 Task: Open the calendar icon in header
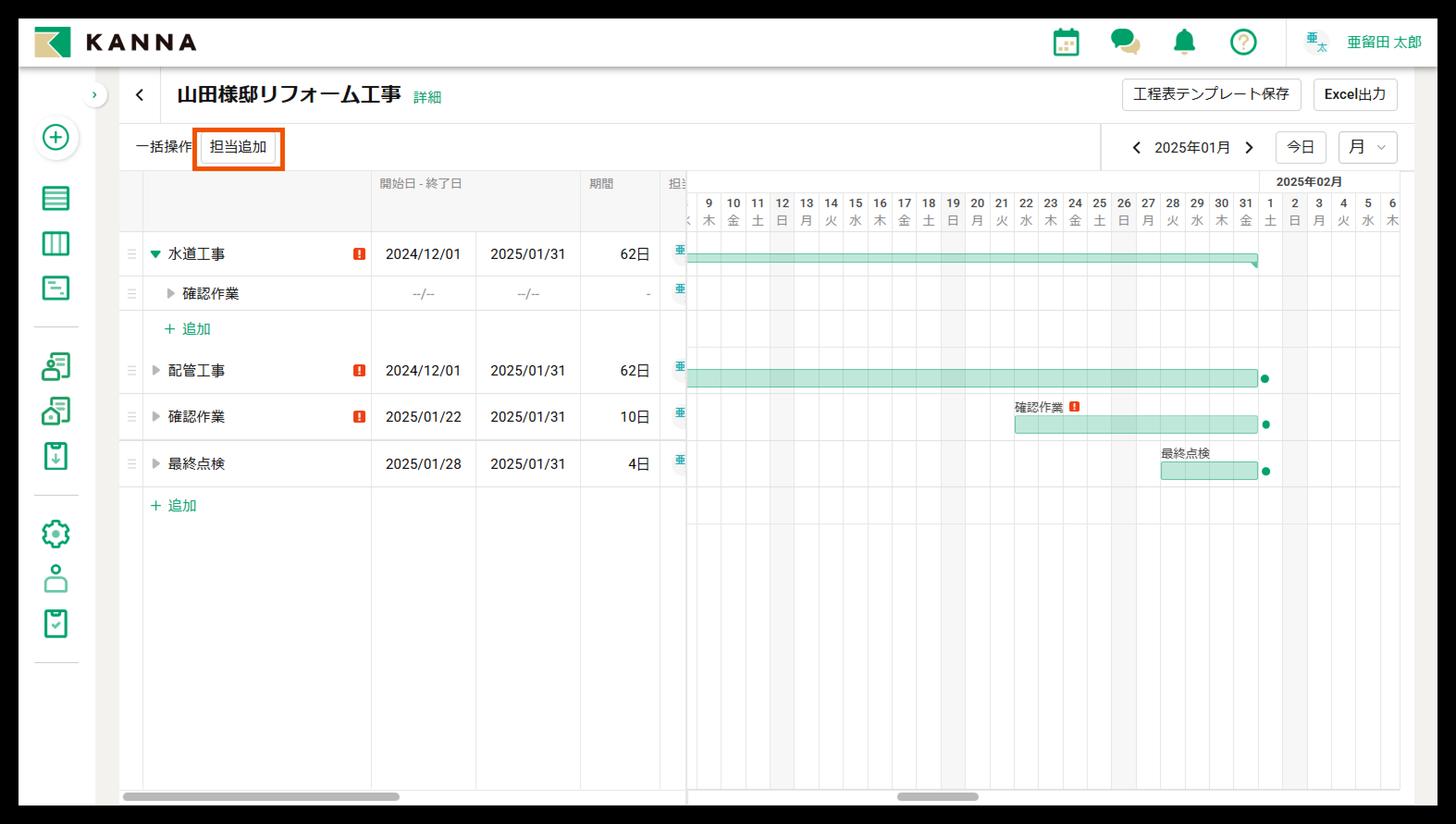[x=1066, y=43]
